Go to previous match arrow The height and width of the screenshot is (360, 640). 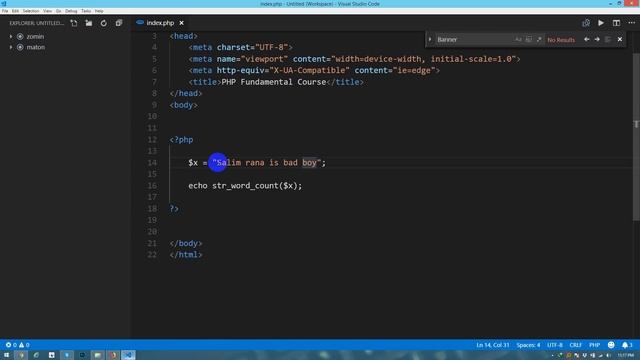click(x=587, y=40)
